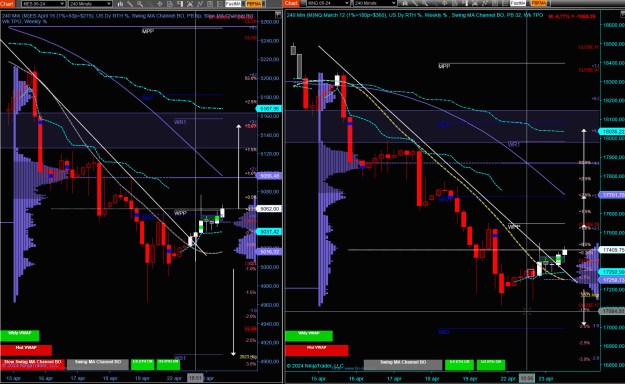Open properties icon in right chart toolbar

[x=495, y=4]
